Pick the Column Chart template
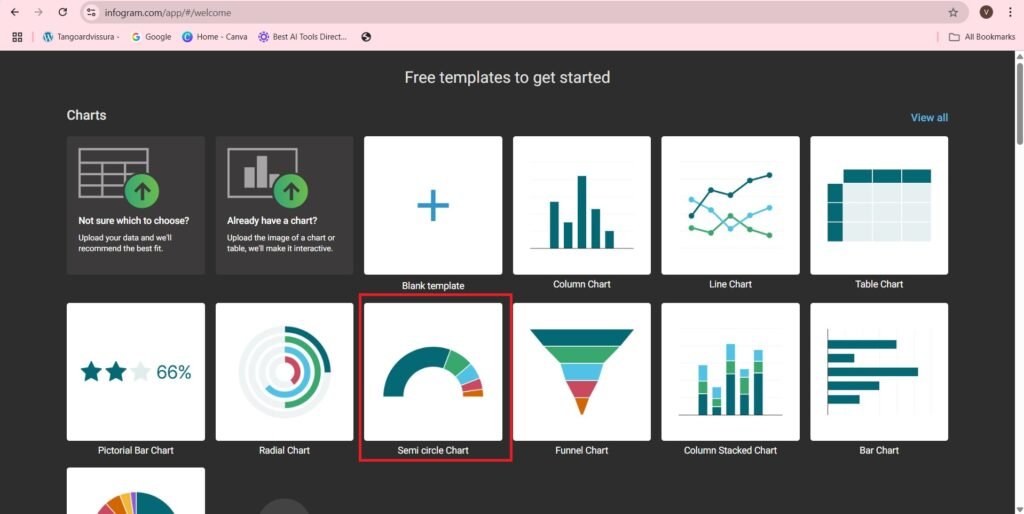This screenshot has height=514, width=1024. coord(582,205)
